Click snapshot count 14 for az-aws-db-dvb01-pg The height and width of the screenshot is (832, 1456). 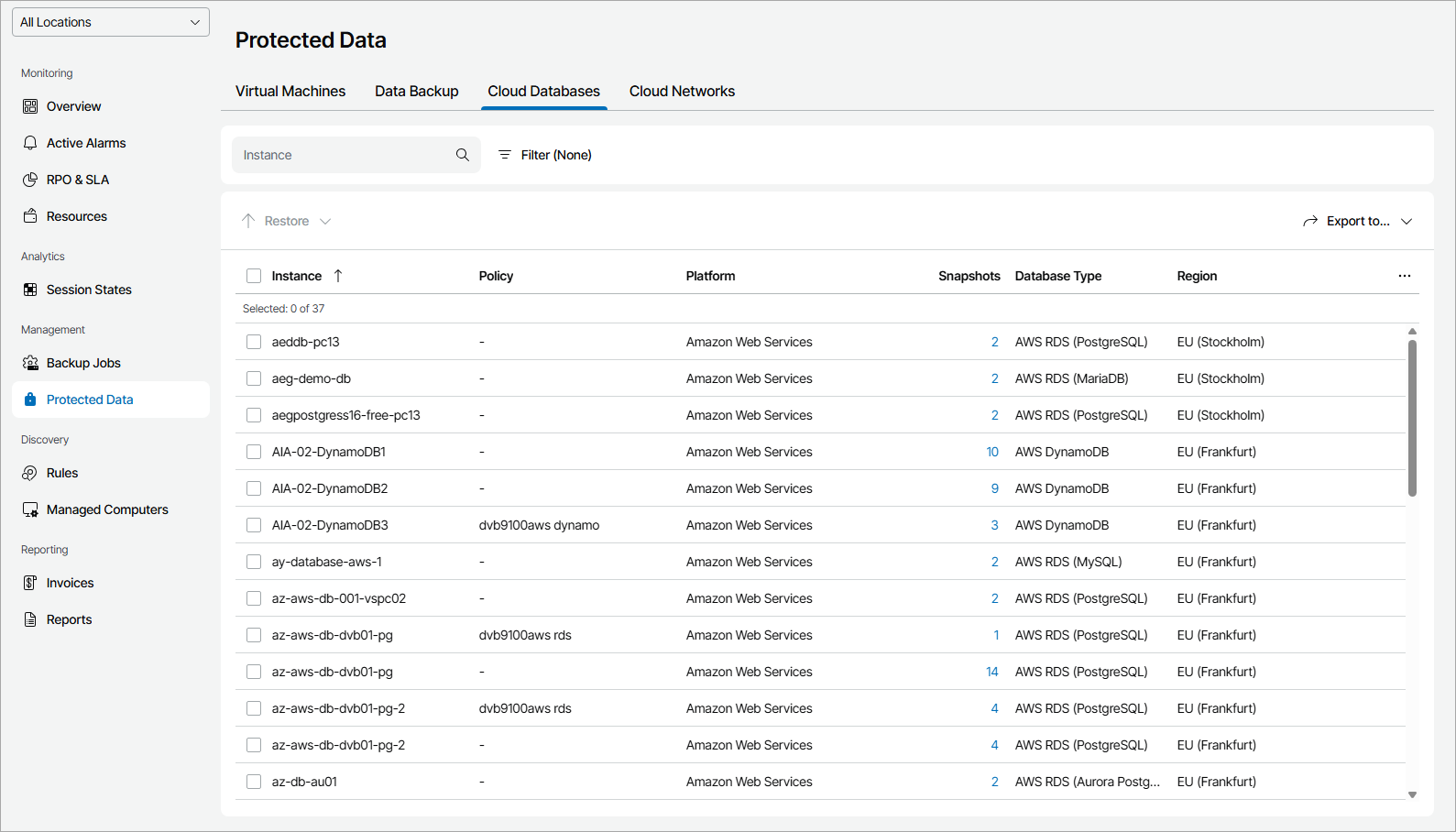(x=991, y=672)
